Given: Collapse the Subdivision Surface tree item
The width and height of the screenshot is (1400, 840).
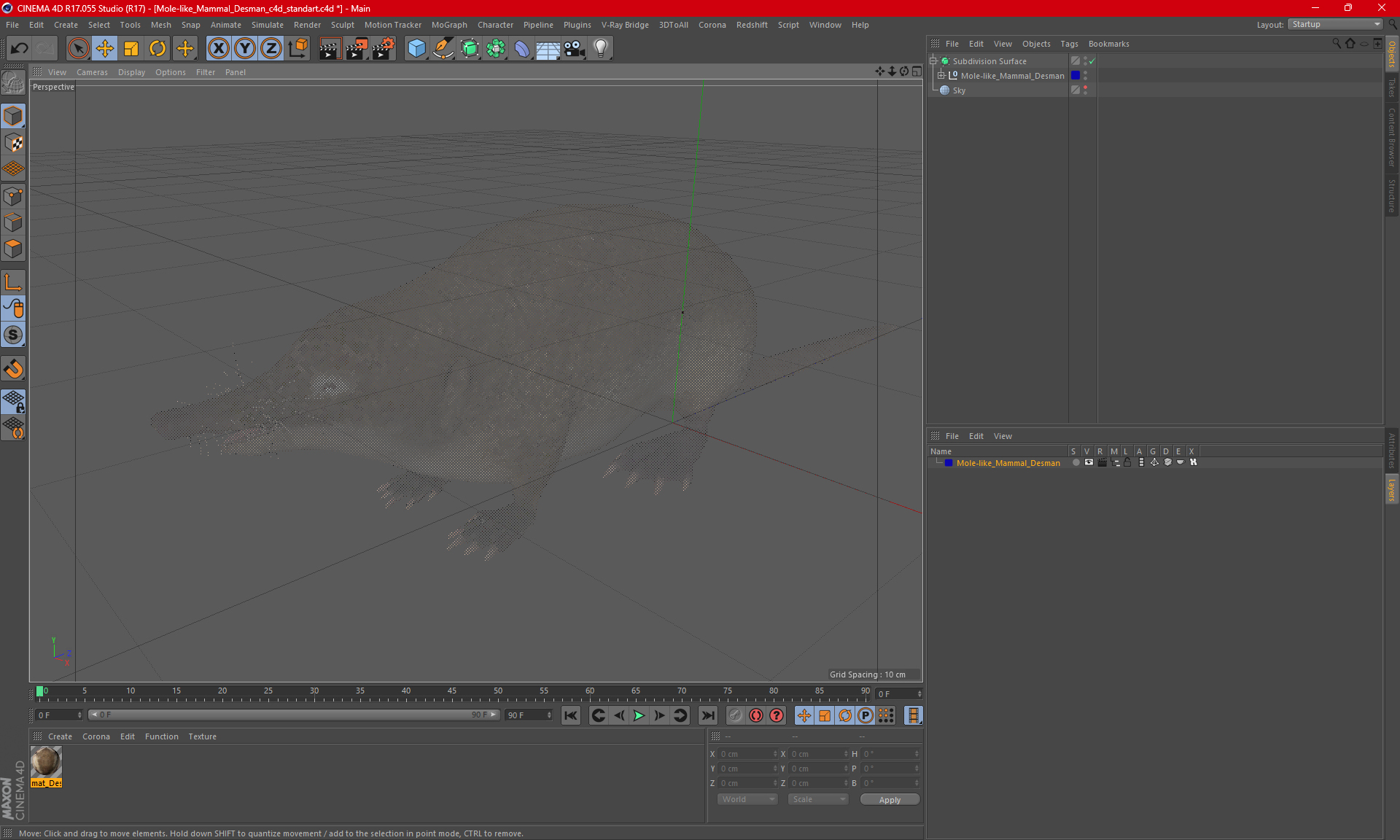Looking at the screenshot, I should 933,61.
